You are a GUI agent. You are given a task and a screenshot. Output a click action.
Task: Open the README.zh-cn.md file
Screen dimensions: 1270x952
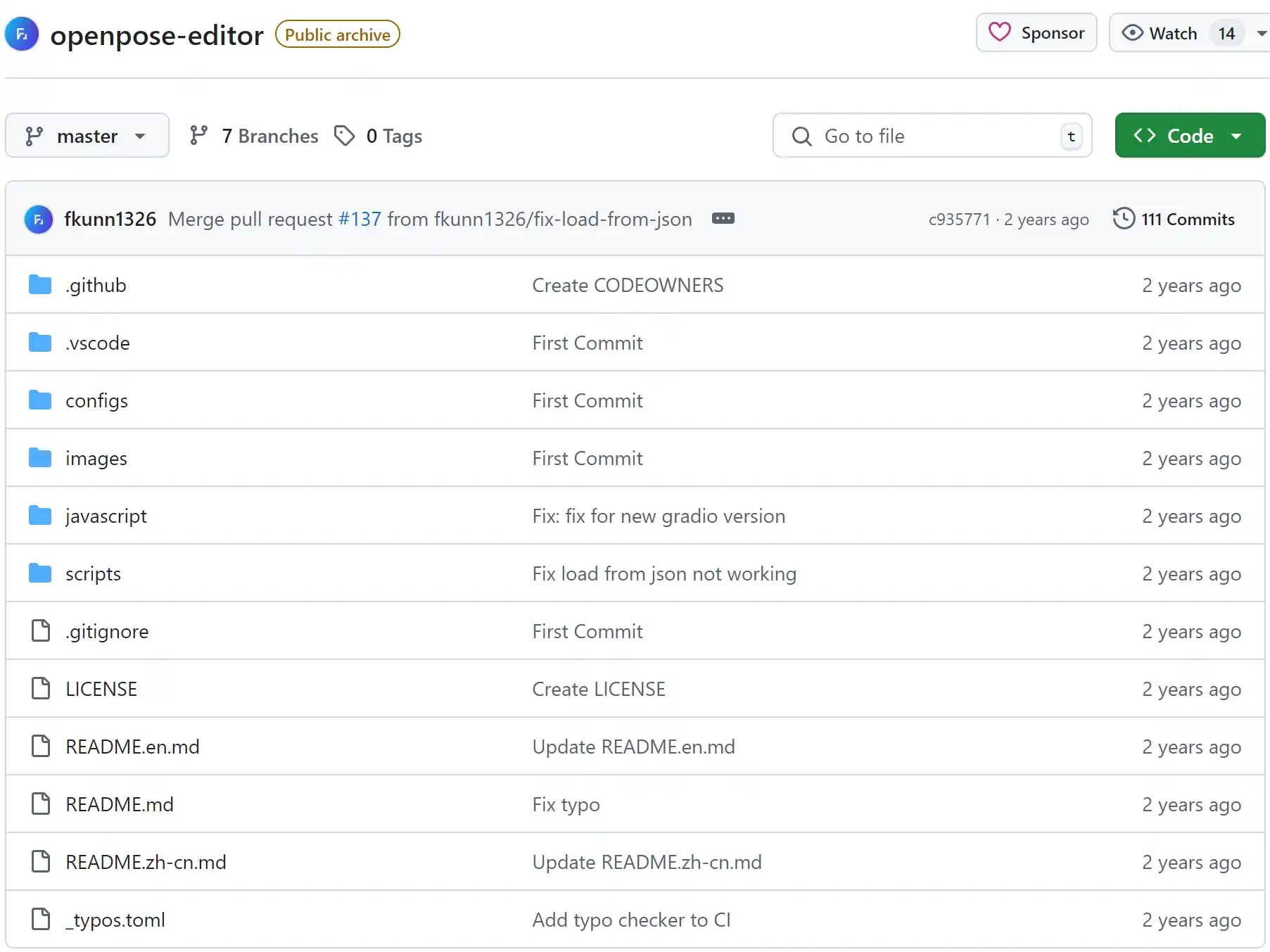coord(146,862)
